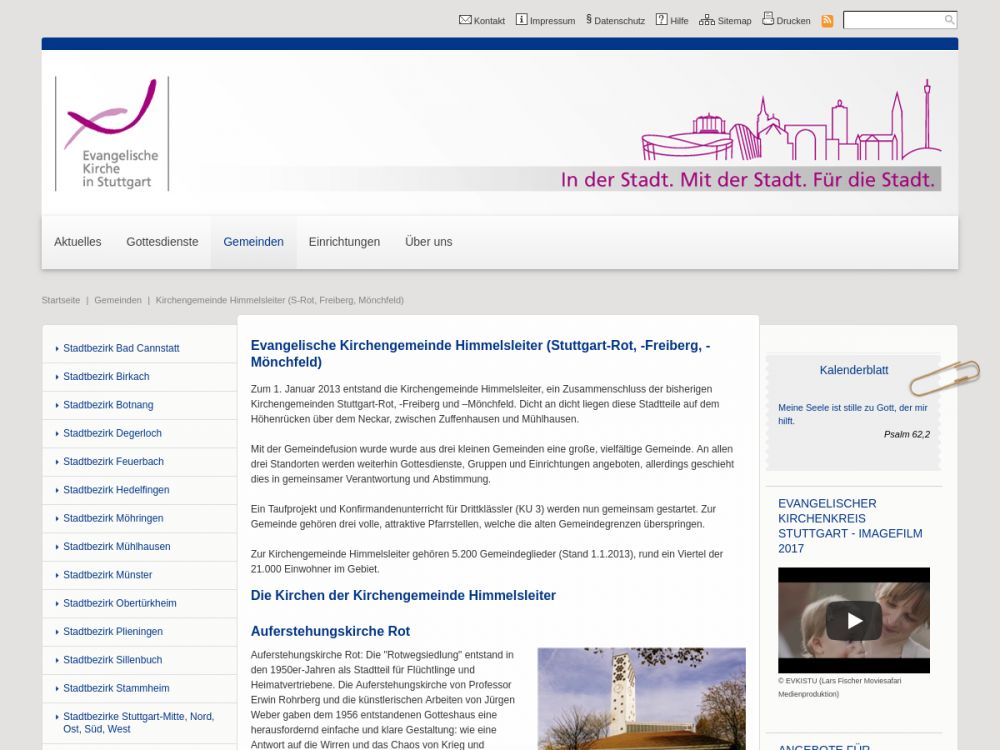1000x750 pixels.
Task: Open the Impressum info icon
Action: [521, 20]
